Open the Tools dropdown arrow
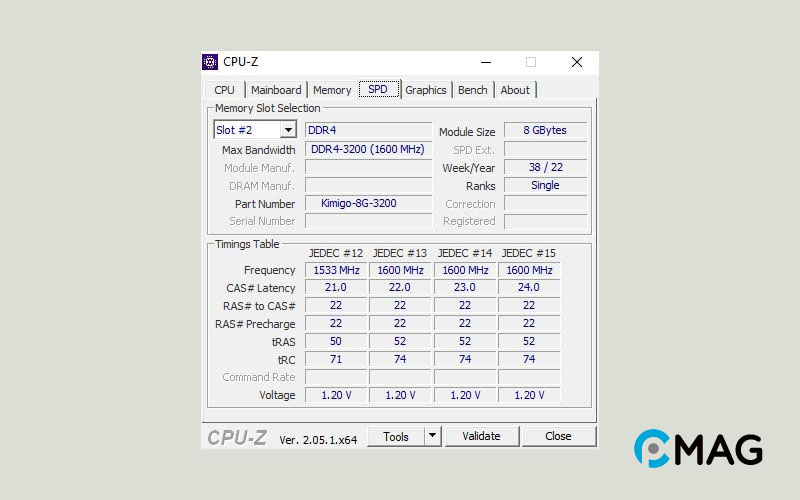This screenshot has width=800, height=500. pos(433,436)
